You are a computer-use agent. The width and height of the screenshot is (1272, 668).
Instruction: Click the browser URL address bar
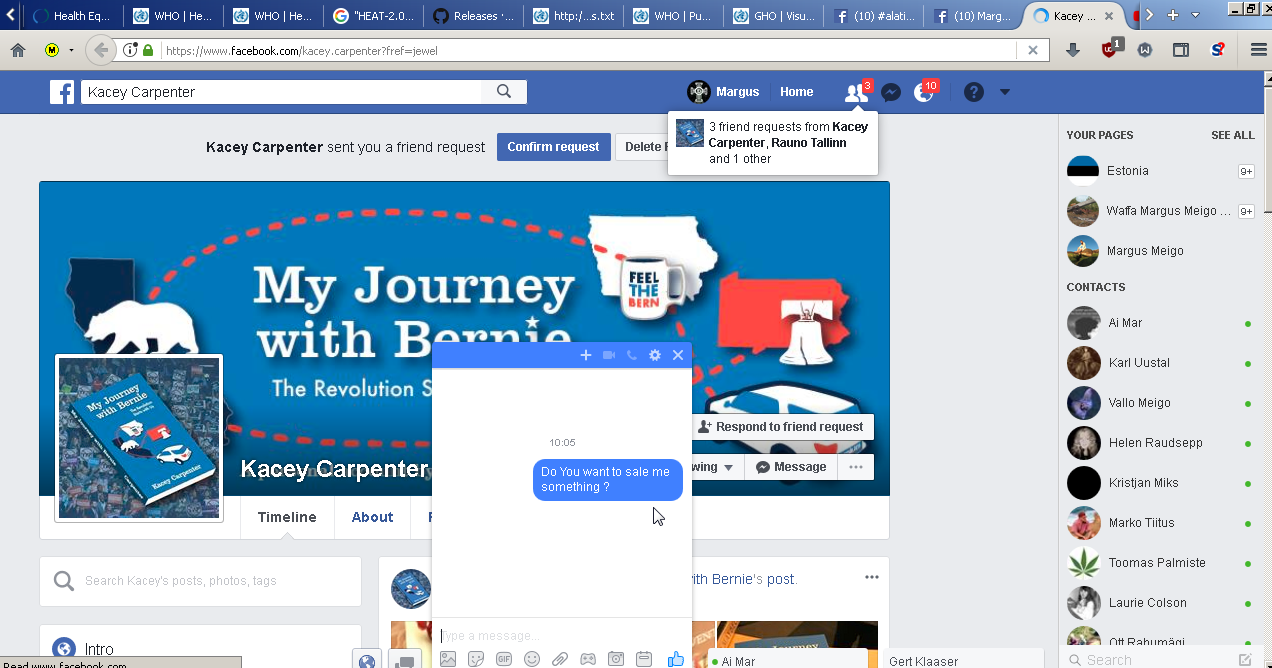(x=590, y=50)
